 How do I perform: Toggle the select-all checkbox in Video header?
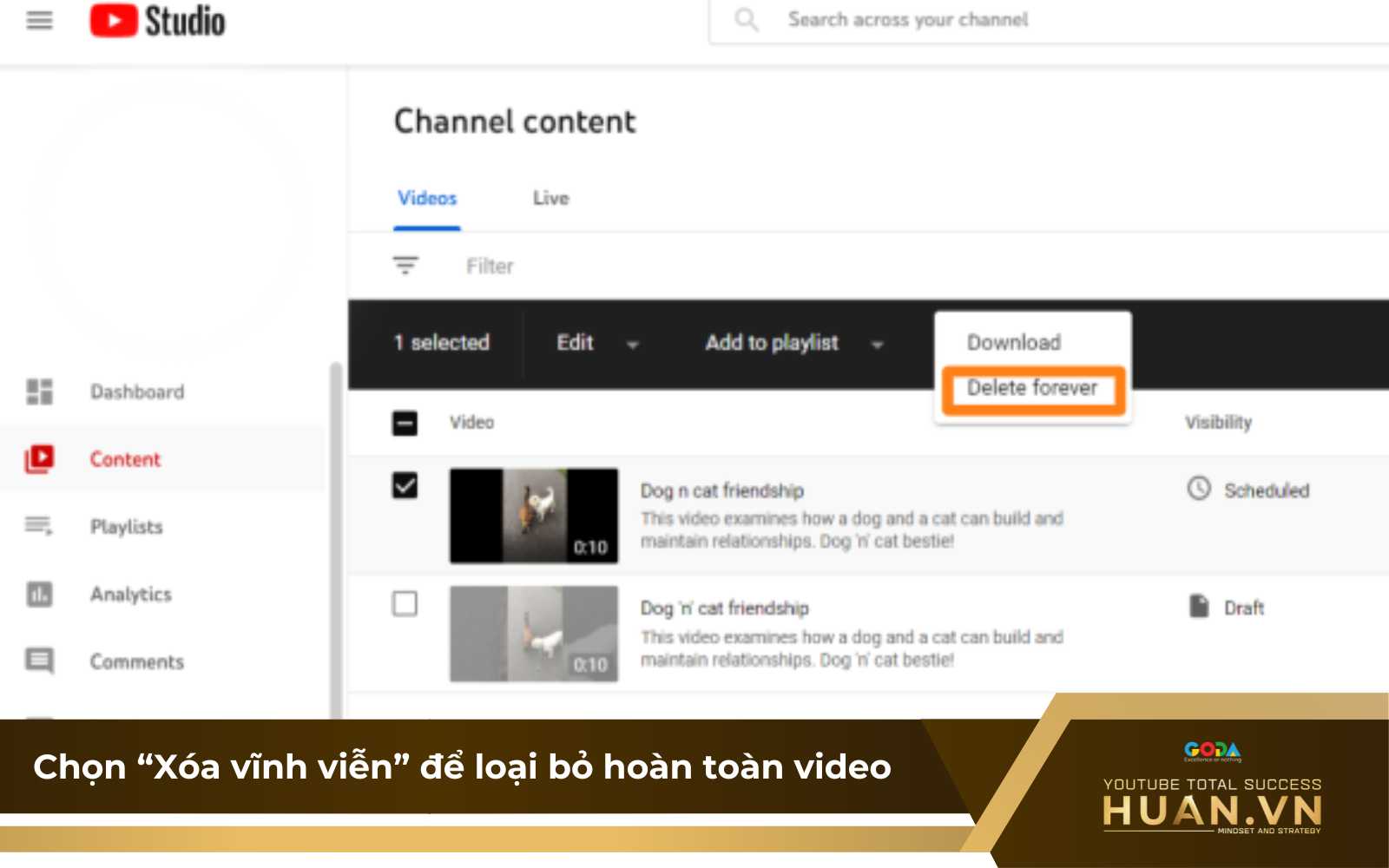[405, 423]
